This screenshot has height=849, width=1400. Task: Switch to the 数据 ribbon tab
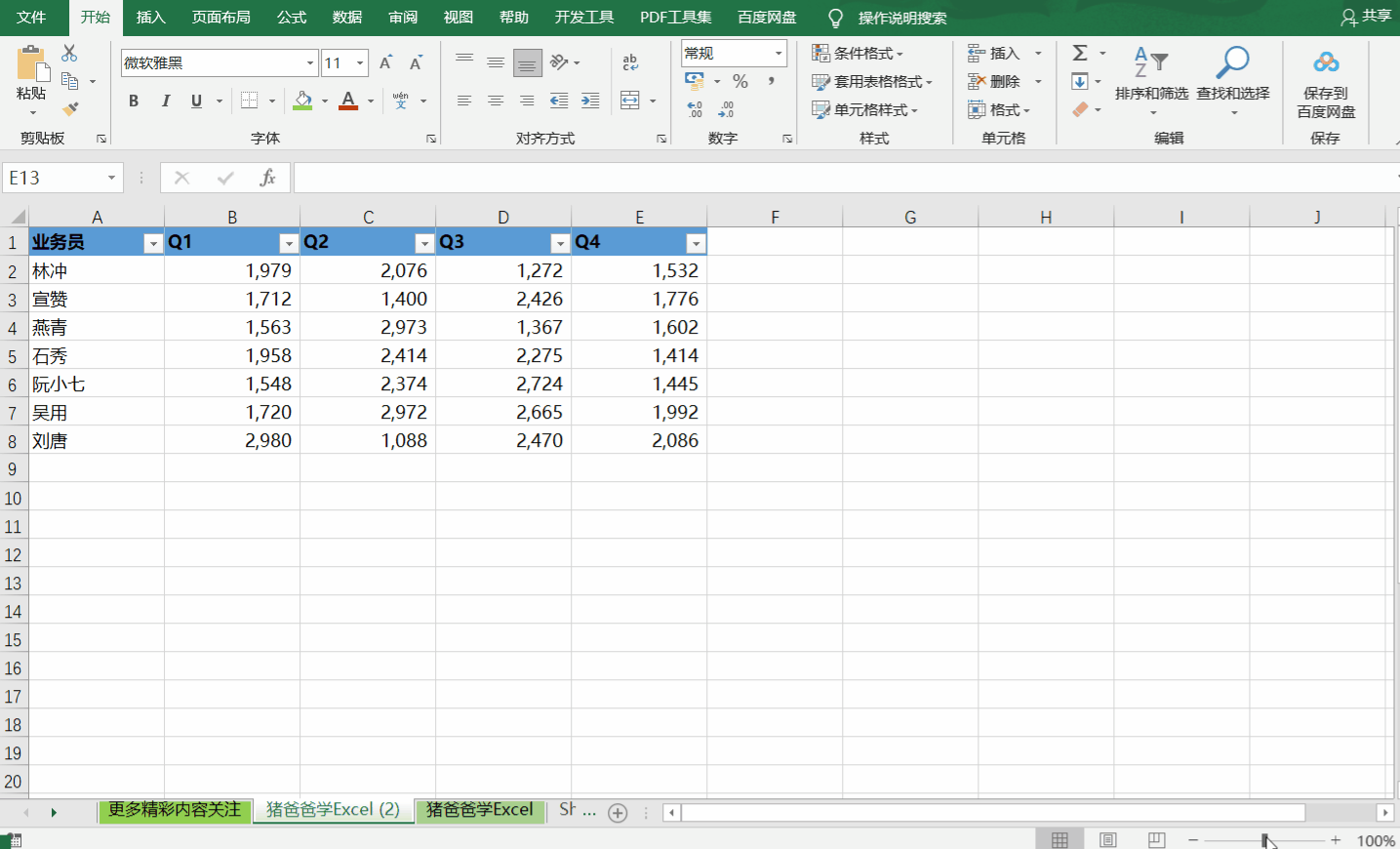point(347,18)
